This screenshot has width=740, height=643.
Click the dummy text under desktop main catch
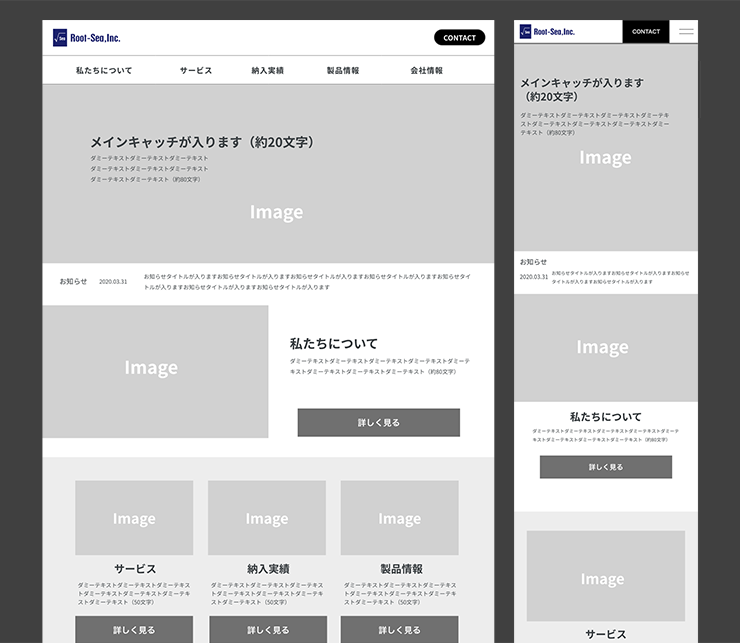coord(149,169)
